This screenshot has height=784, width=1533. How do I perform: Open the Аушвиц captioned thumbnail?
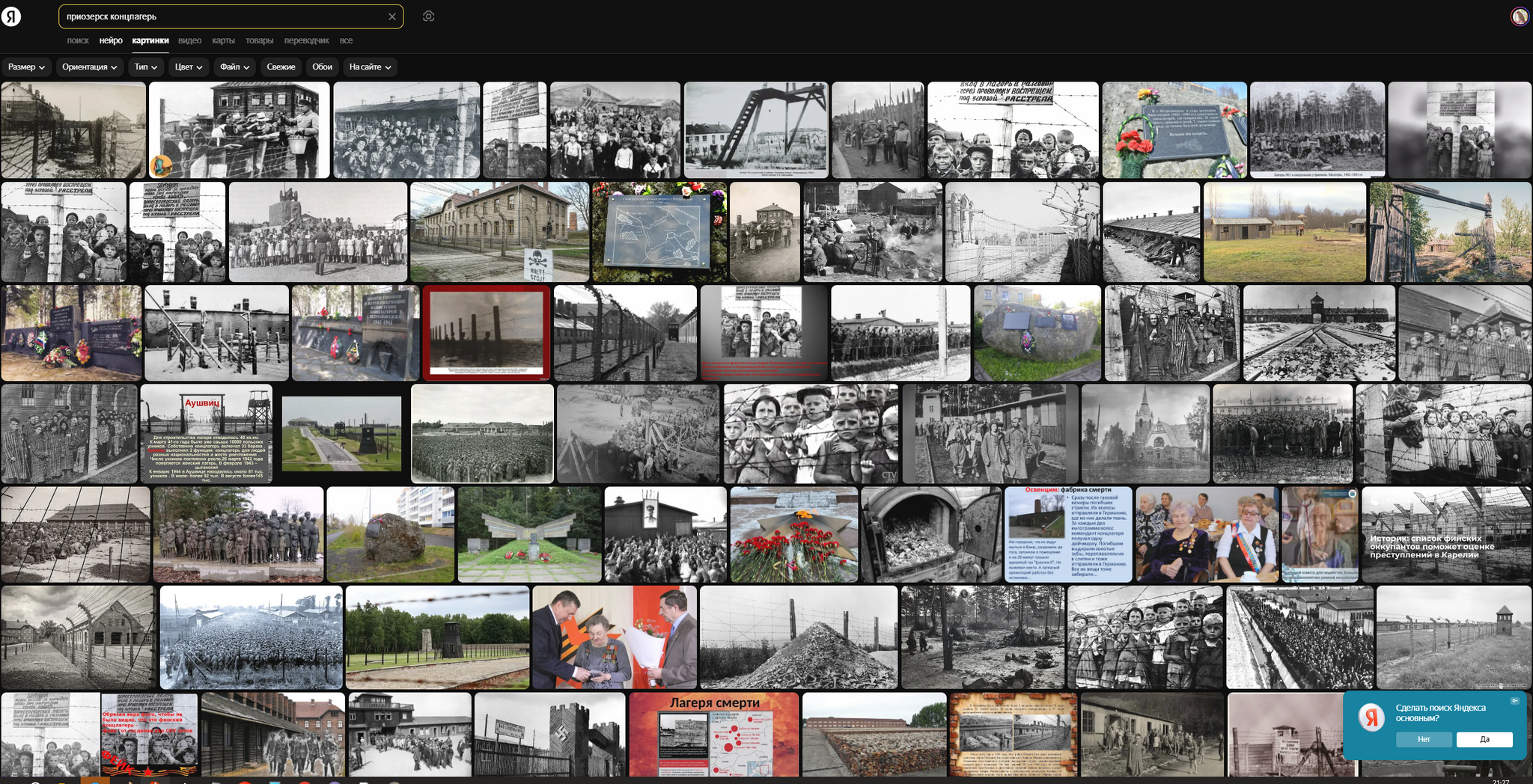[207, 434]
